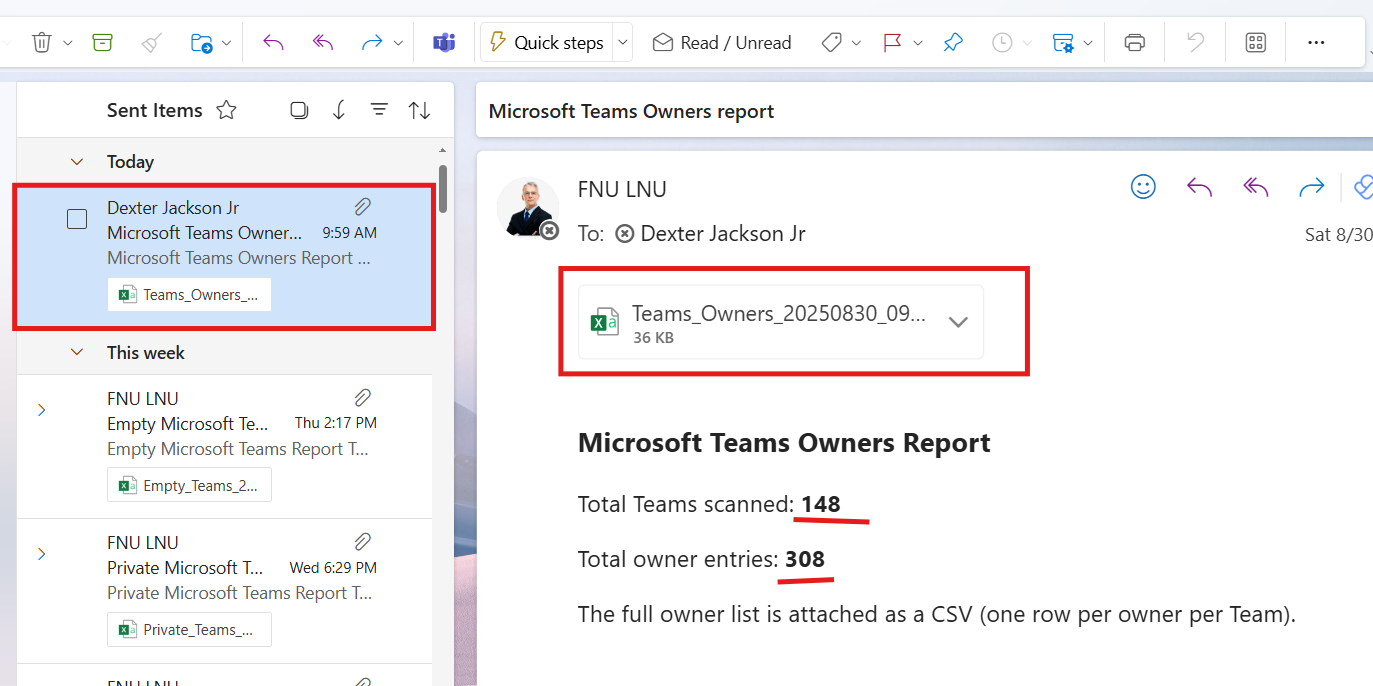Click the Delete trash can icon
Viewport: 1373px width, 686px height.
tap(41, 42)
